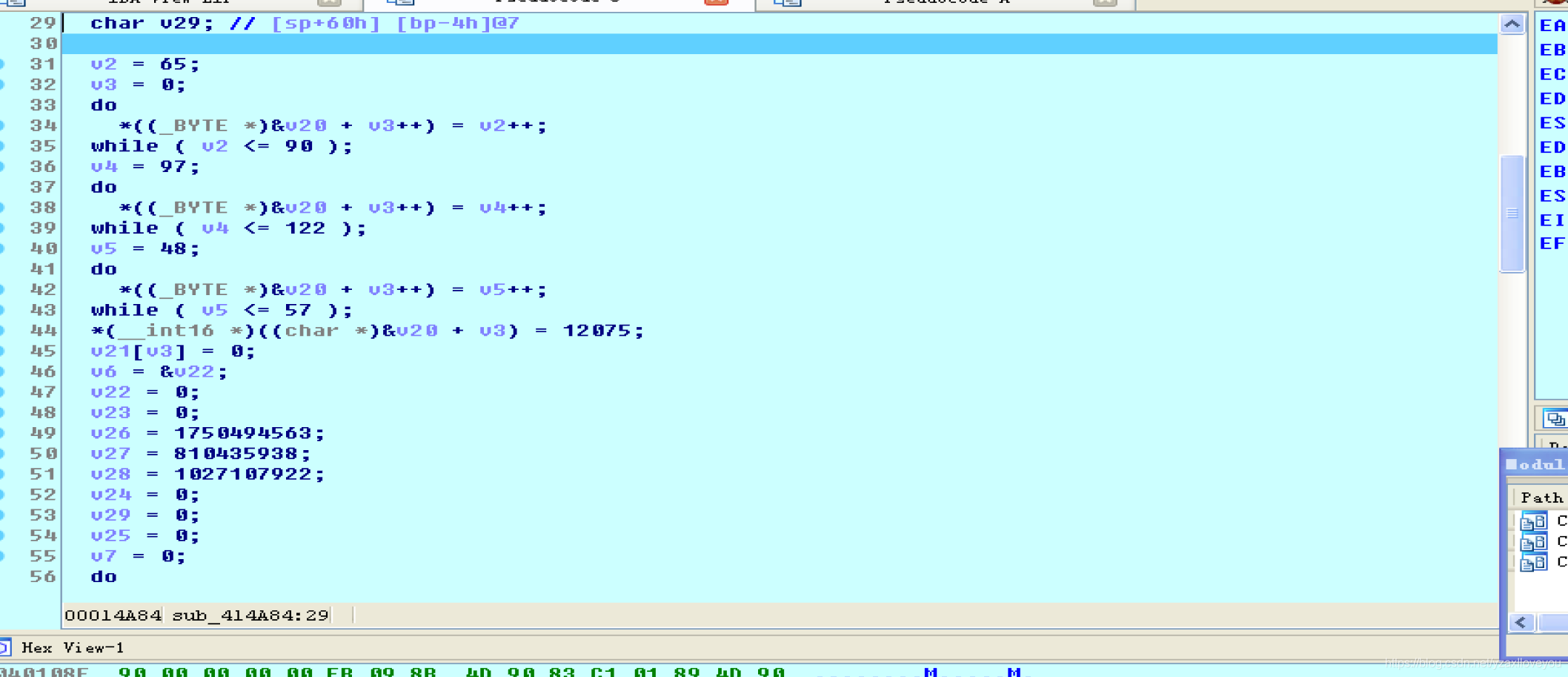Click the do keyword on line 37
This screenshot has width=1568, height=677.
104,187
